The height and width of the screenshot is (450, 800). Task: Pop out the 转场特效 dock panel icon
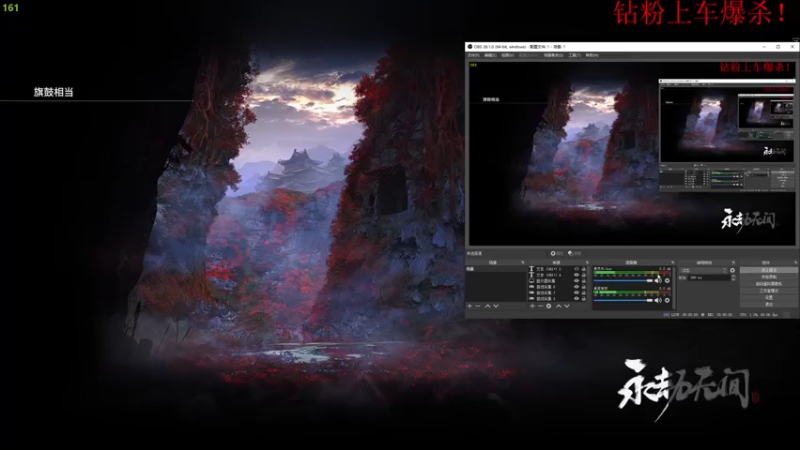[733, 262]
